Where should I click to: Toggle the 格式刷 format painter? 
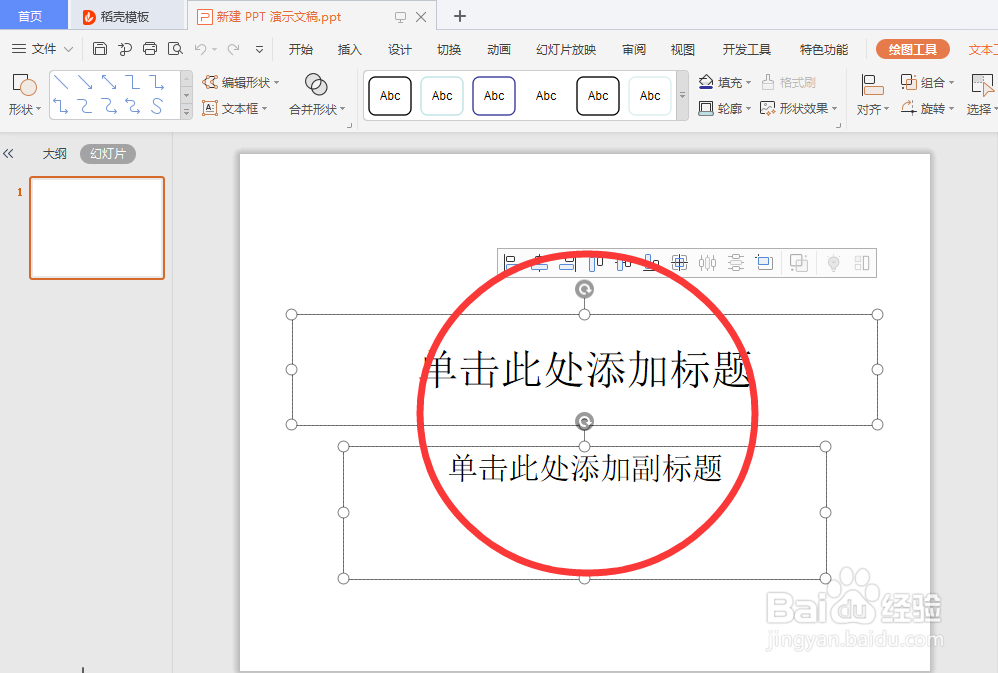click(x=795, y=82)
